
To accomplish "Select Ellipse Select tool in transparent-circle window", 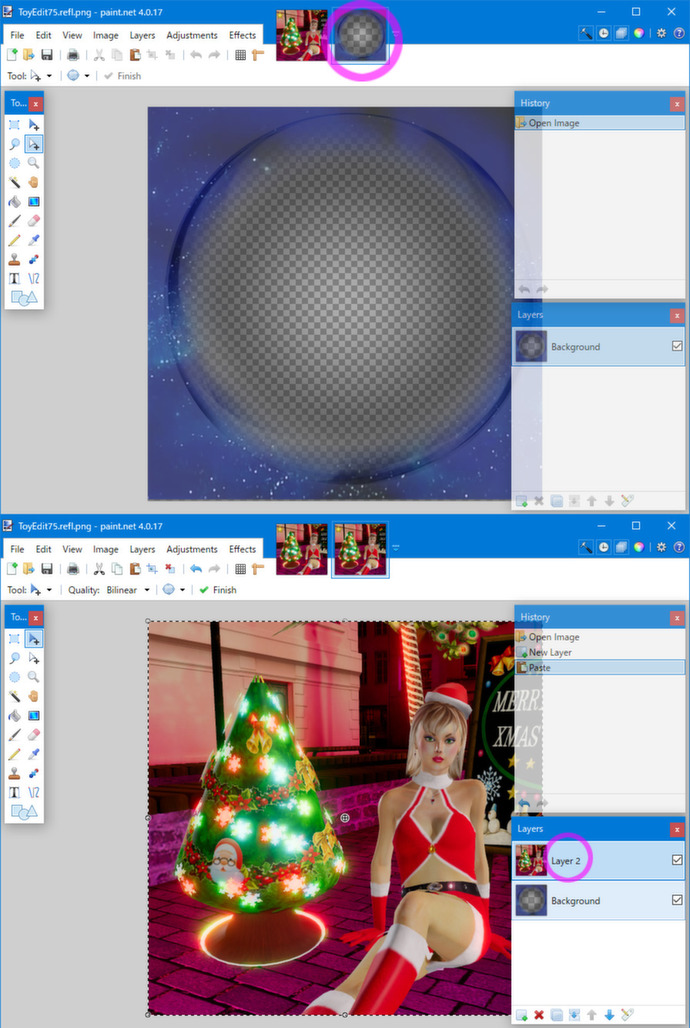I will point(14,163).
